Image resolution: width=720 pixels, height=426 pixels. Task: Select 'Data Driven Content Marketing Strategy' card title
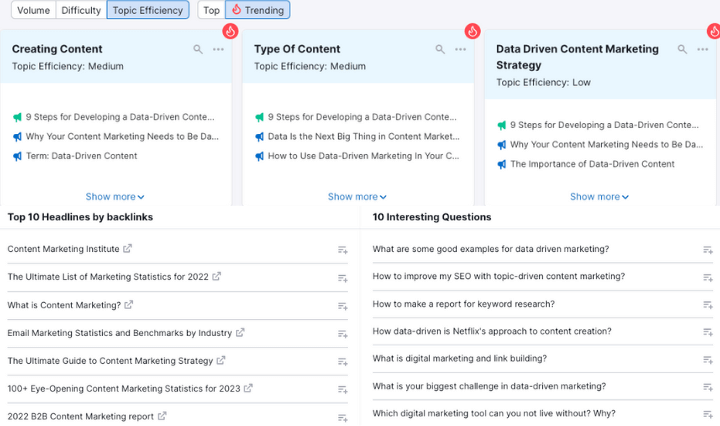[x=577, y=57]
